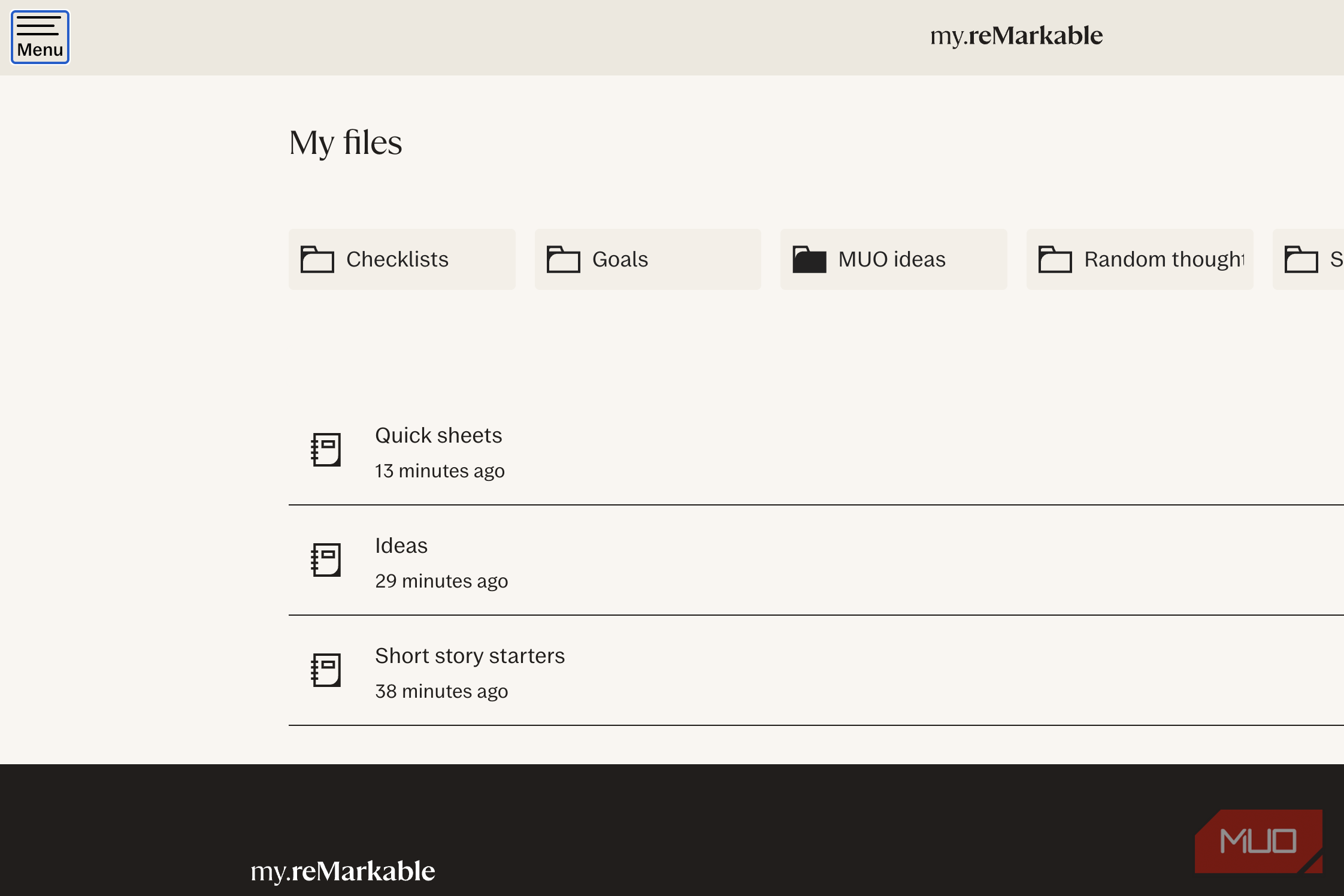Open the hamburger Menu button
The image size is (1344, 896).
[40, 37]
